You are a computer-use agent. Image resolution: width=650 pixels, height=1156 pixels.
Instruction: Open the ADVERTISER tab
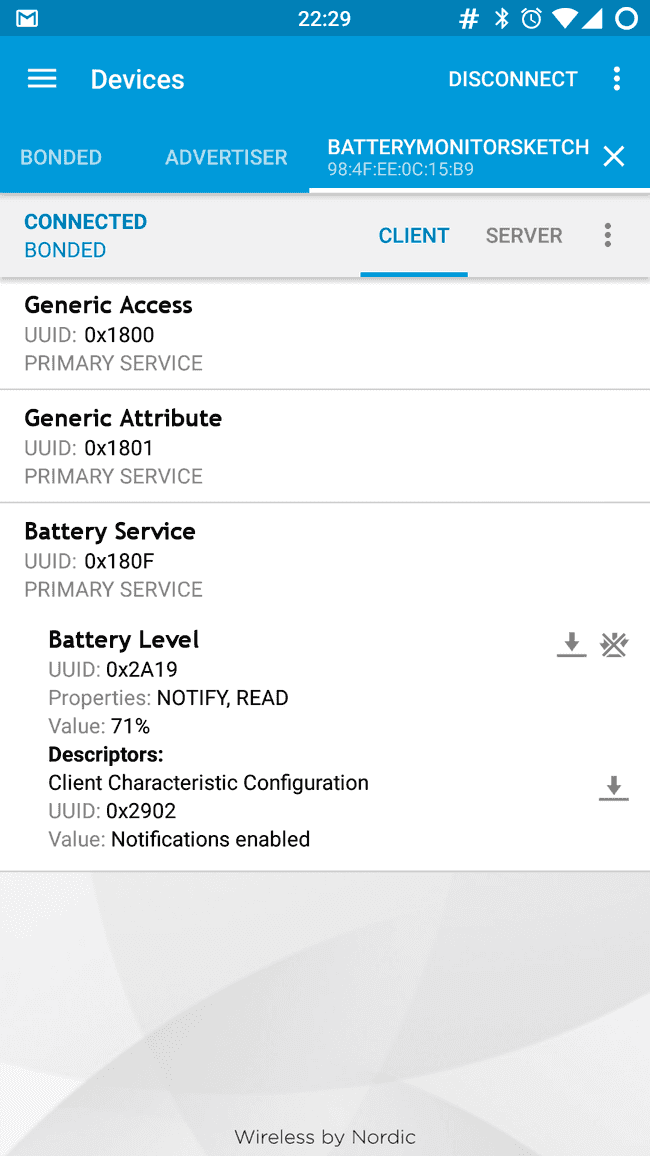[226, 157]
